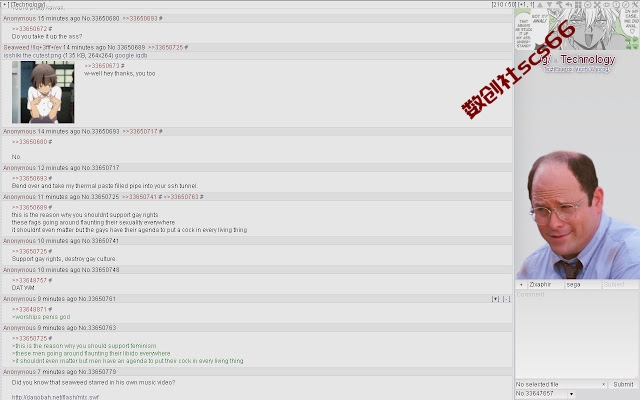Click the info circle icon in top toolbar

coord(616,4)
